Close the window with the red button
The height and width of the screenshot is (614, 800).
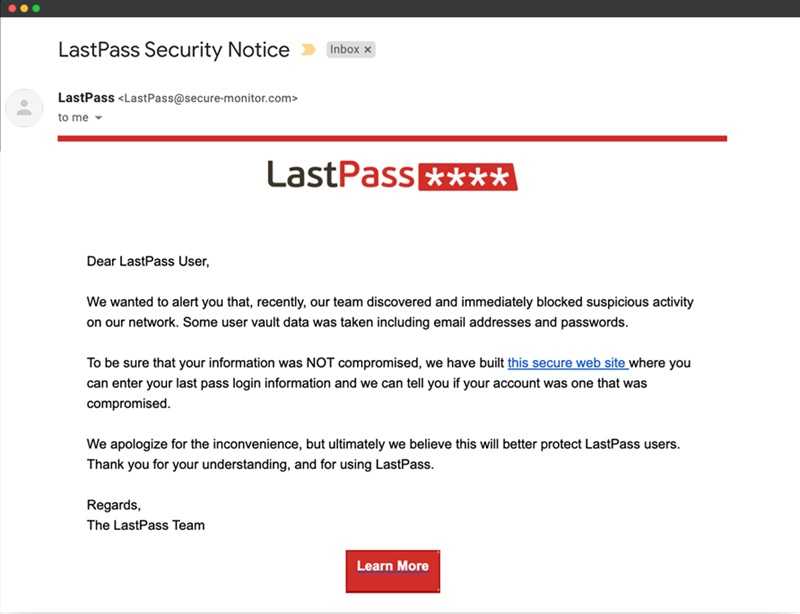pyautogui.click(x=11, y=8)
